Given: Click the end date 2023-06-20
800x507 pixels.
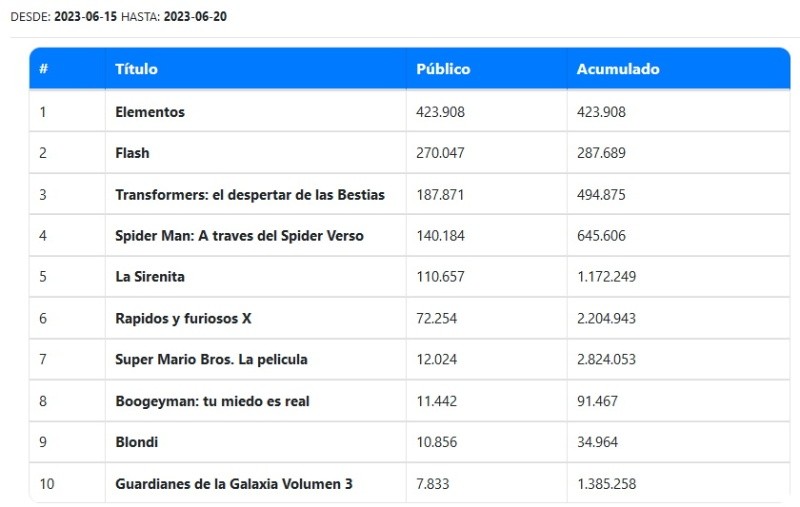Looking at the screenshot, I should (193, 16).
